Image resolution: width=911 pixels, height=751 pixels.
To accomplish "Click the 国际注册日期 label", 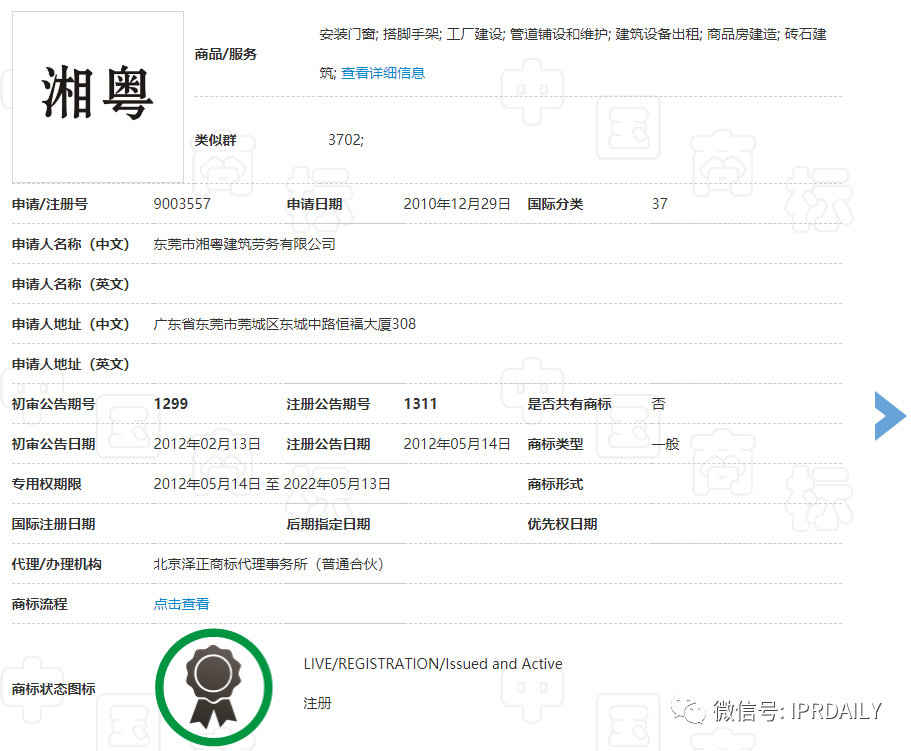I will point(53,524).
